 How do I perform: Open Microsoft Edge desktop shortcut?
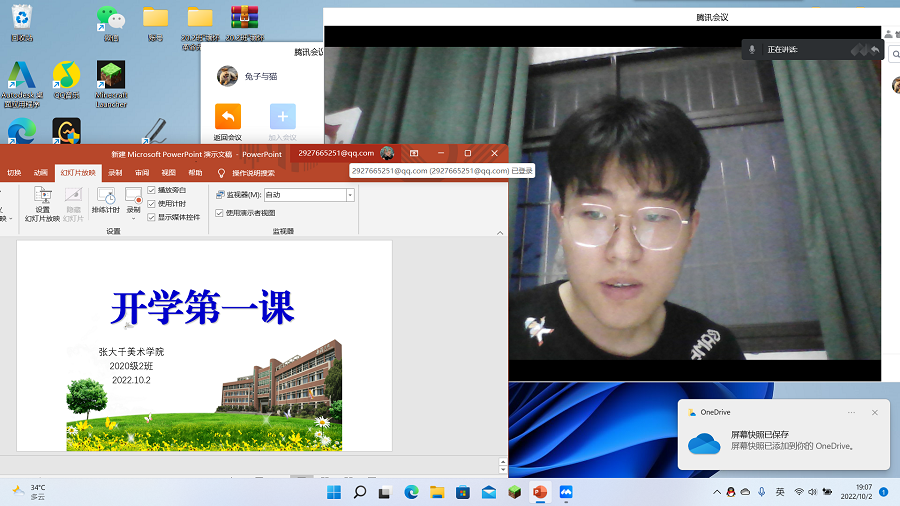(22, 131)
